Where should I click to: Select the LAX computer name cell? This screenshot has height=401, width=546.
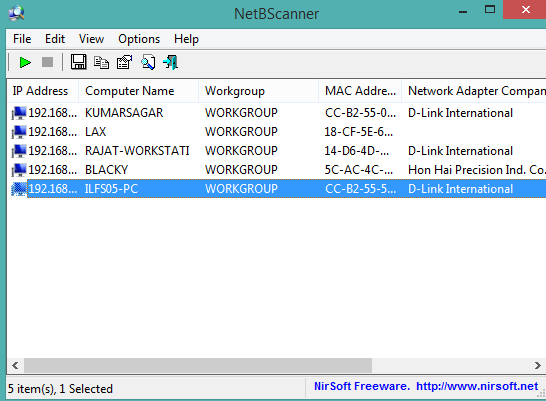tap(95, 132)
